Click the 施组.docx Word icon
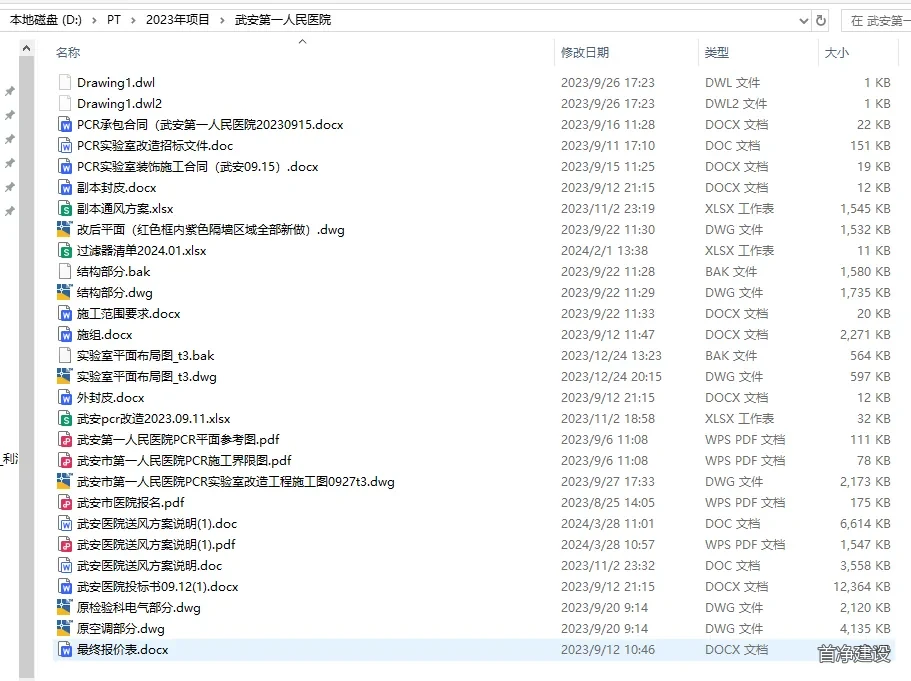Viewport: 911px width, 681px height. coord(65,335)
